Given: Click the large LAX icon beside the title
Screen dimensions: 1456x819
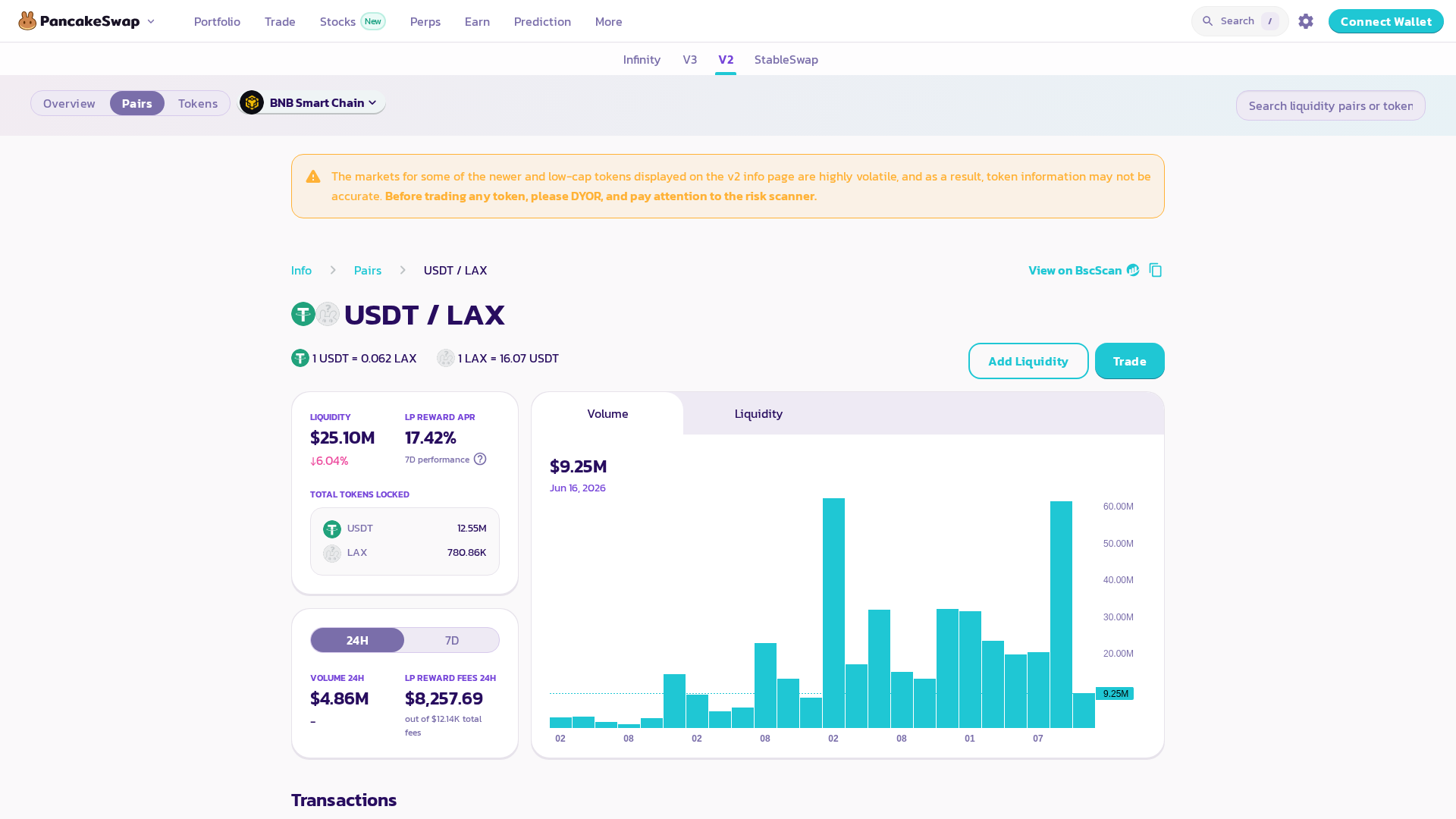Looking at the screenshot, I should coord(328,314).
